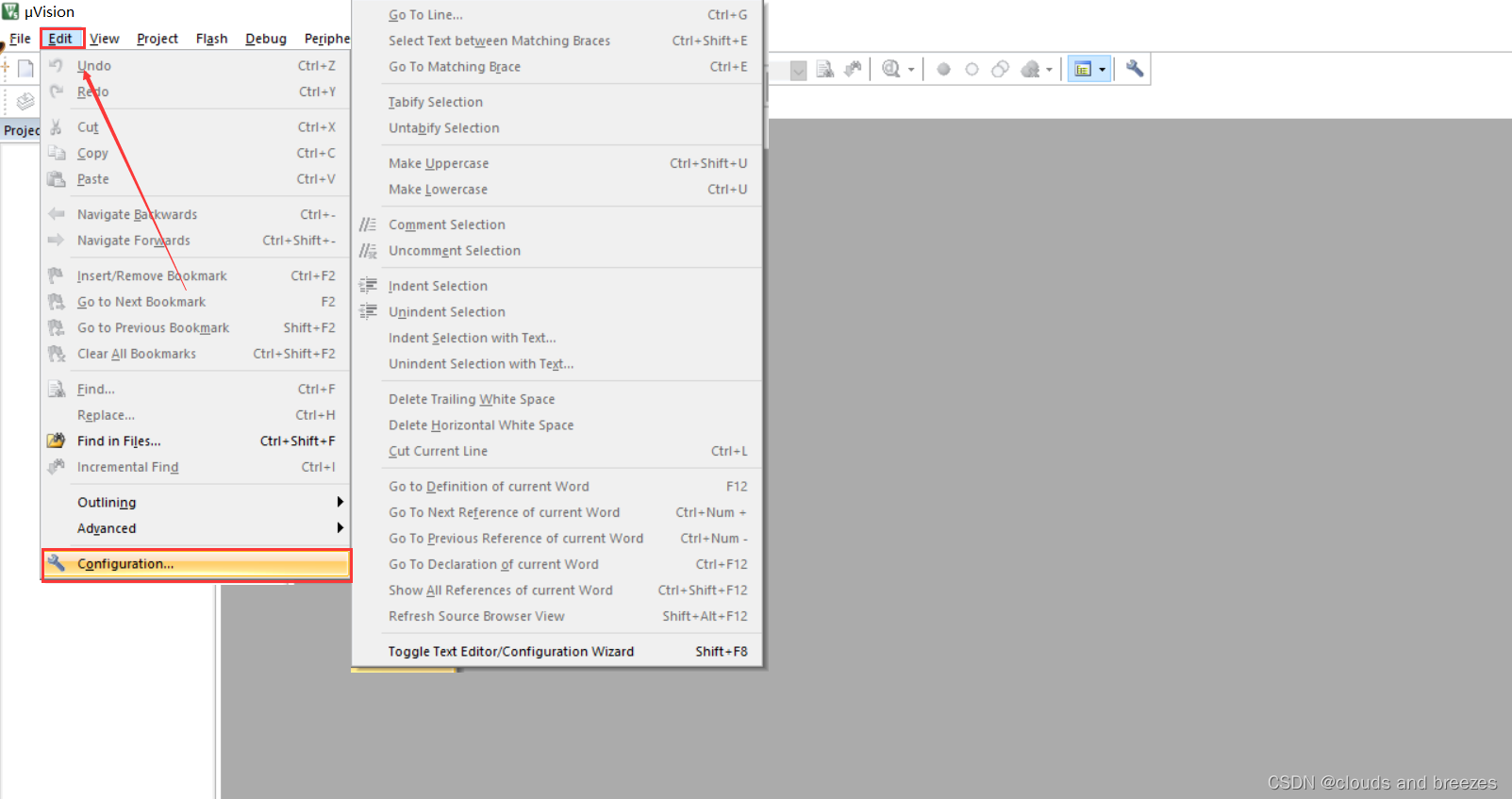This screenshot has height=799, width=1512.
Task: Click the Incremental Find binoculars menu icon
Action: tap(57, 467)
